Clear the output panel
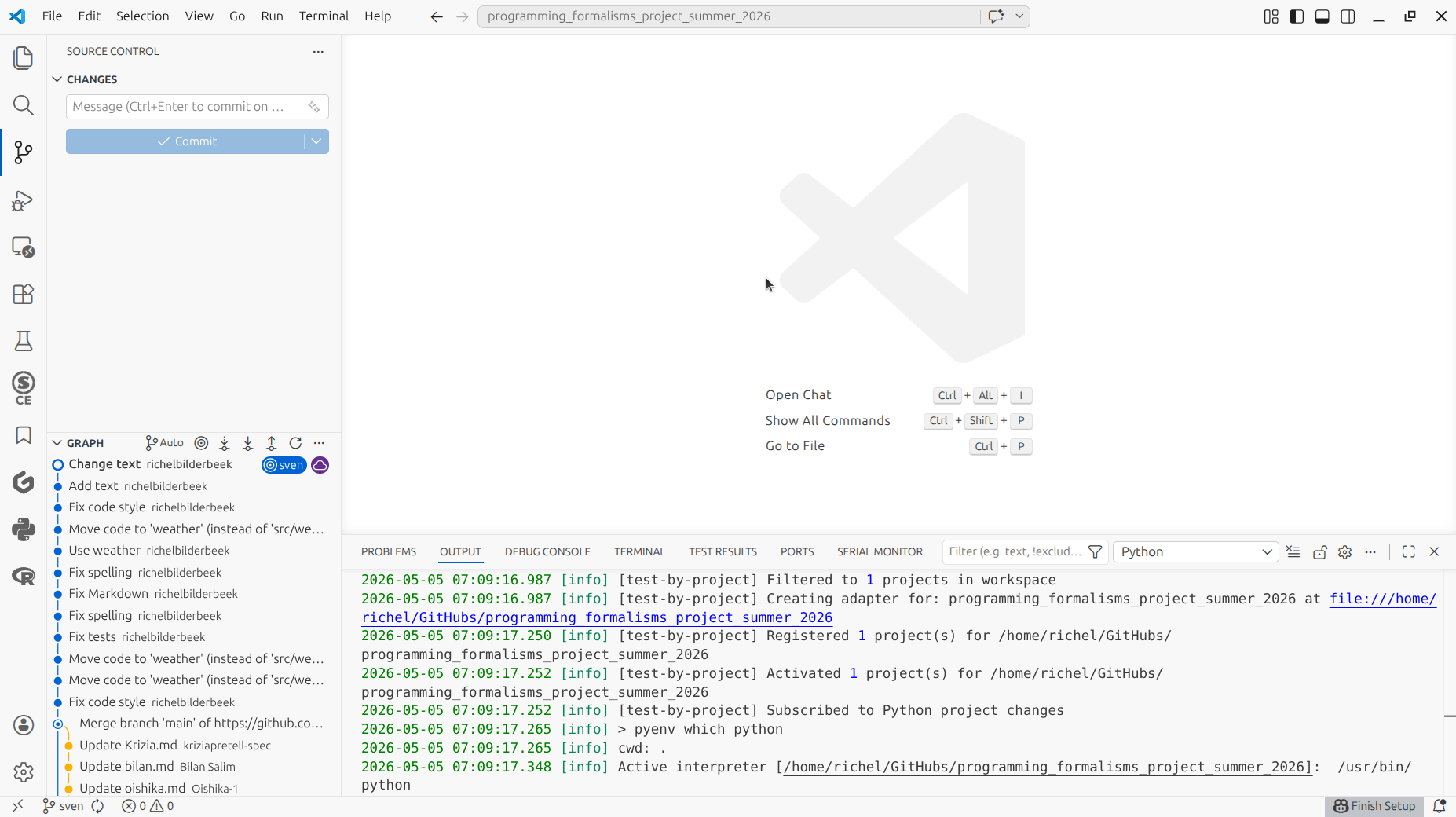1456x817 pixels. point(1293,552)
